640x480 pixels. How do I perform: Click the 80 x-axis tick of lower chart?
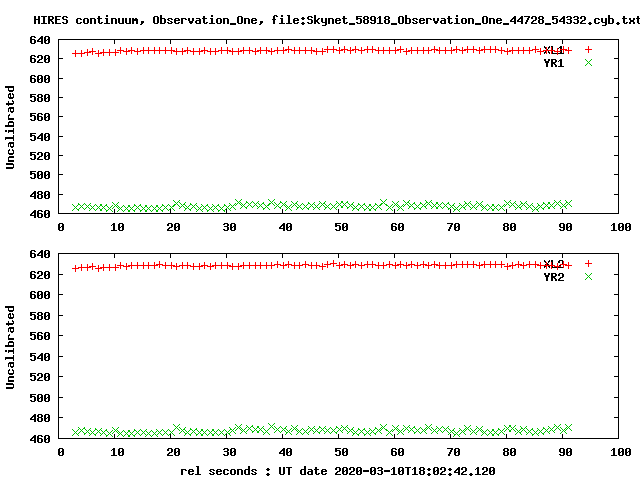(x=509, y=452)
